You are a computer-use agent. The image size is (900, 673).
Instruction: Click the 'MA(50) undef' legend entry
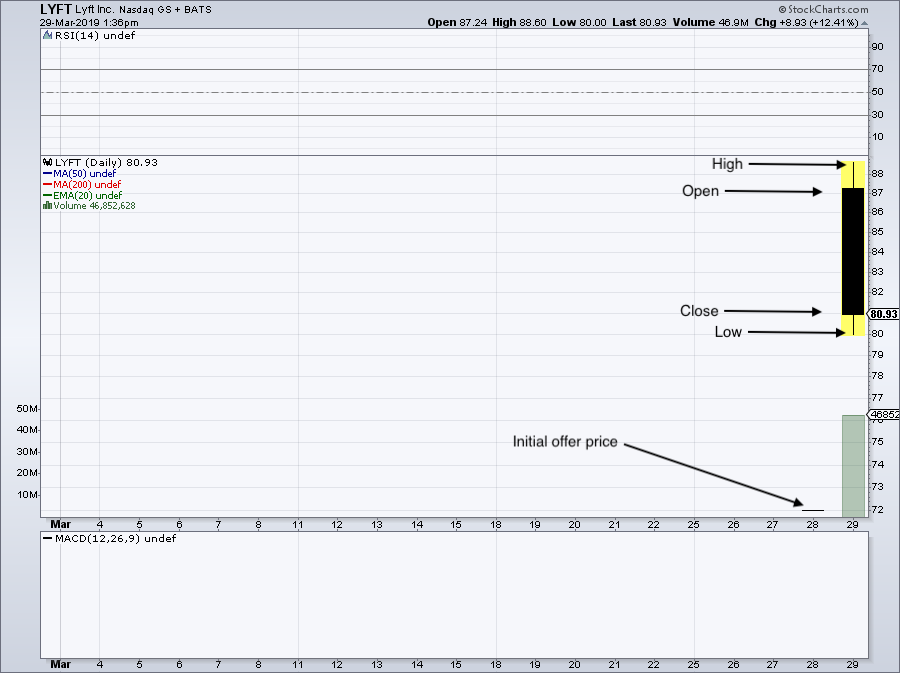84,173
